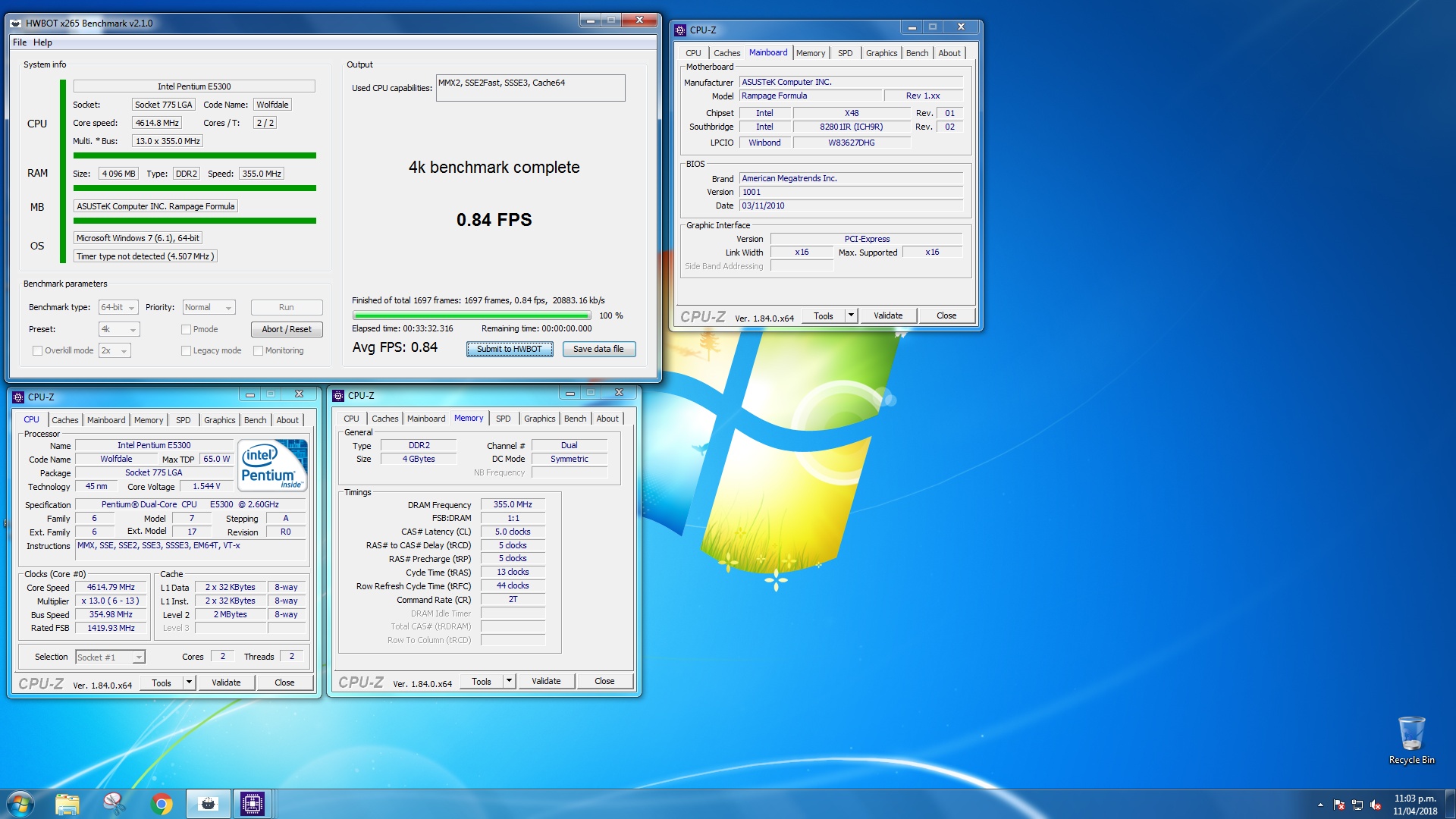This screenshot has height=819, width=1456.
Task: Click the Timer type not detected field
Action: pyautogui.click(x=146, y=256)
